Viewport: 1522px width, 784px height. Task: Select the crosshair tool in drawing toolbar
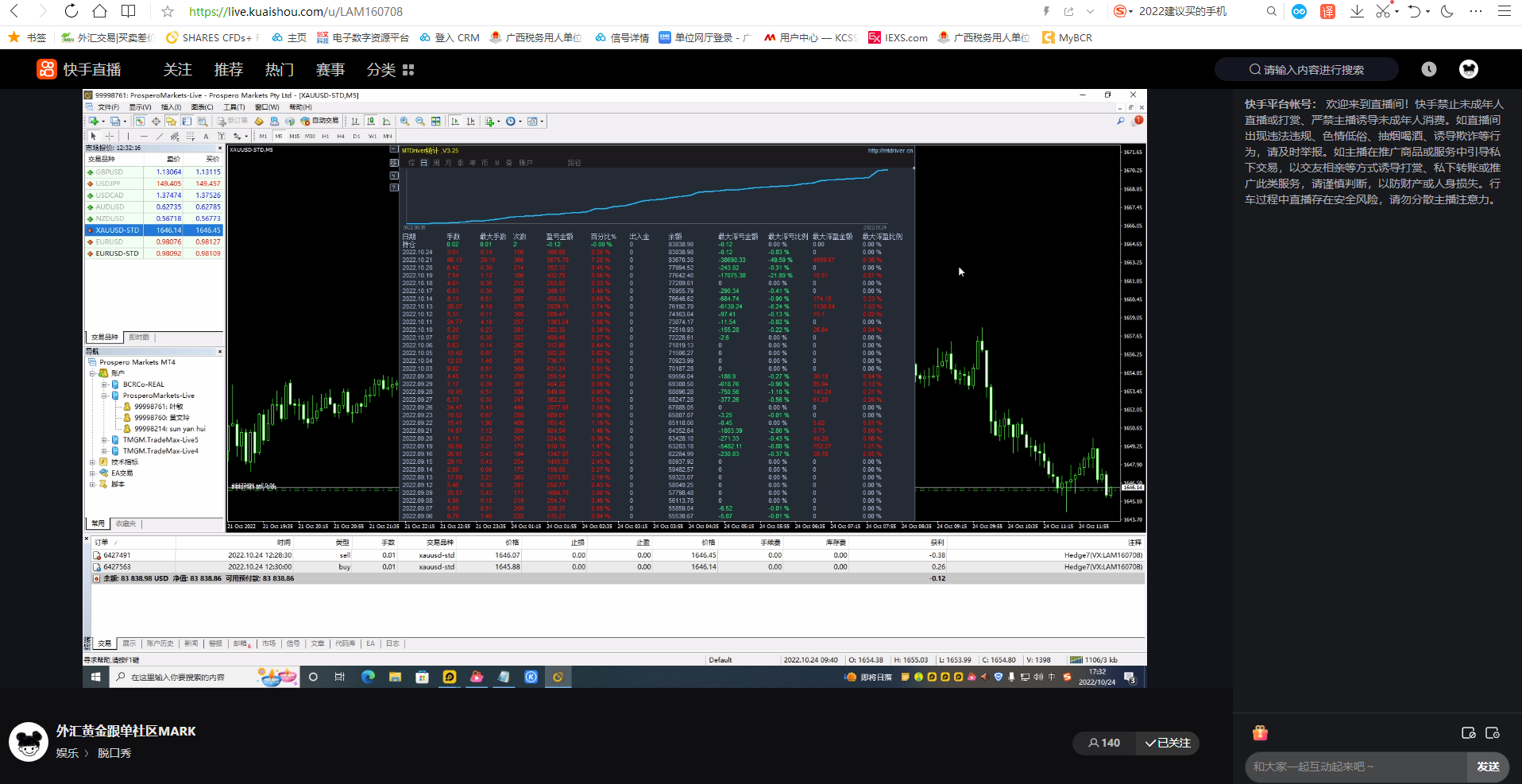tap(110, 137)
